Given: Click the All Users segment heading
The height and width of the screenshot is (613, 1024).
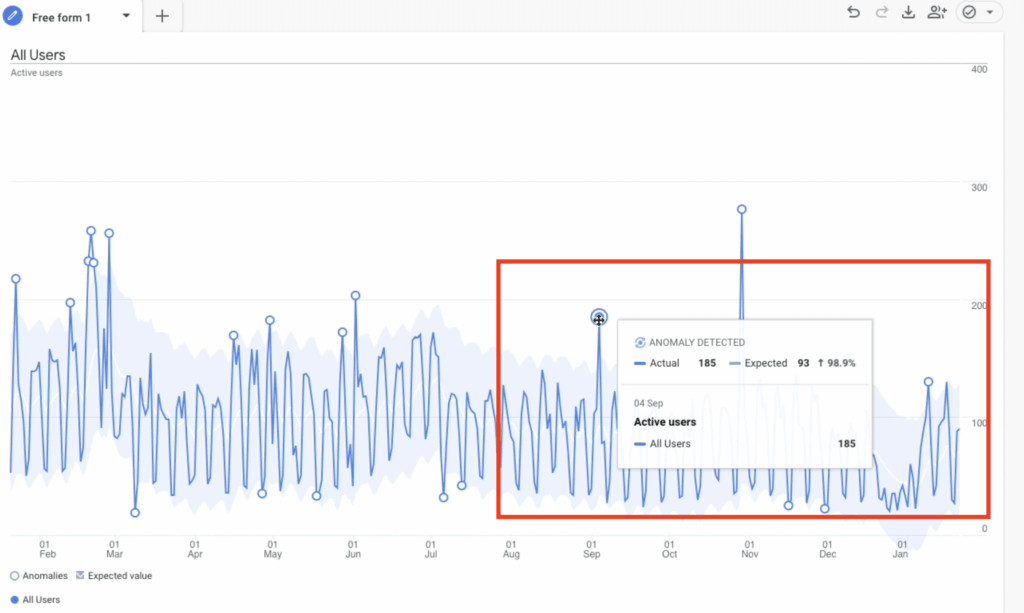Looking at the screenshot, I should (x=38, y=55).
